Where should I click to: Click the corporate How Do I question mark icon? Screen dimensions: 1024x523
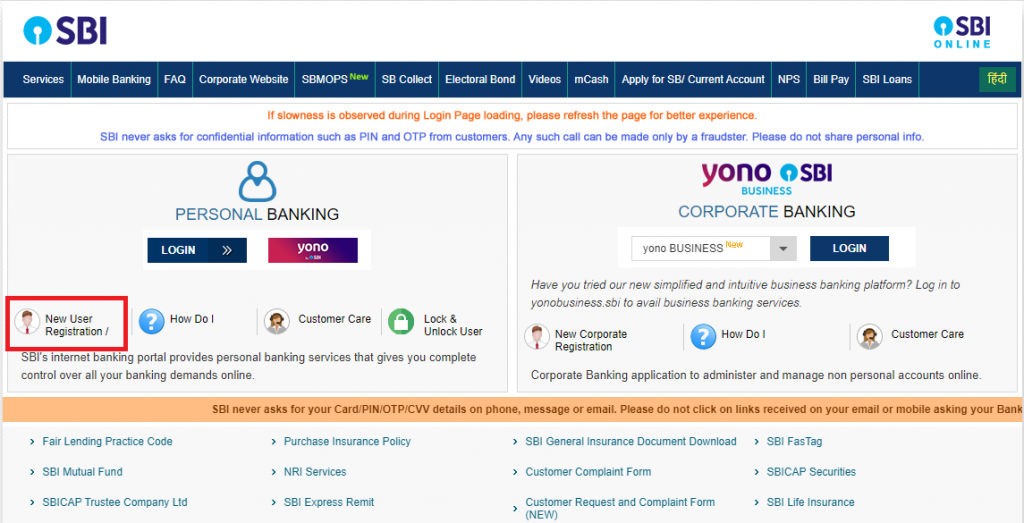(703, 337)
